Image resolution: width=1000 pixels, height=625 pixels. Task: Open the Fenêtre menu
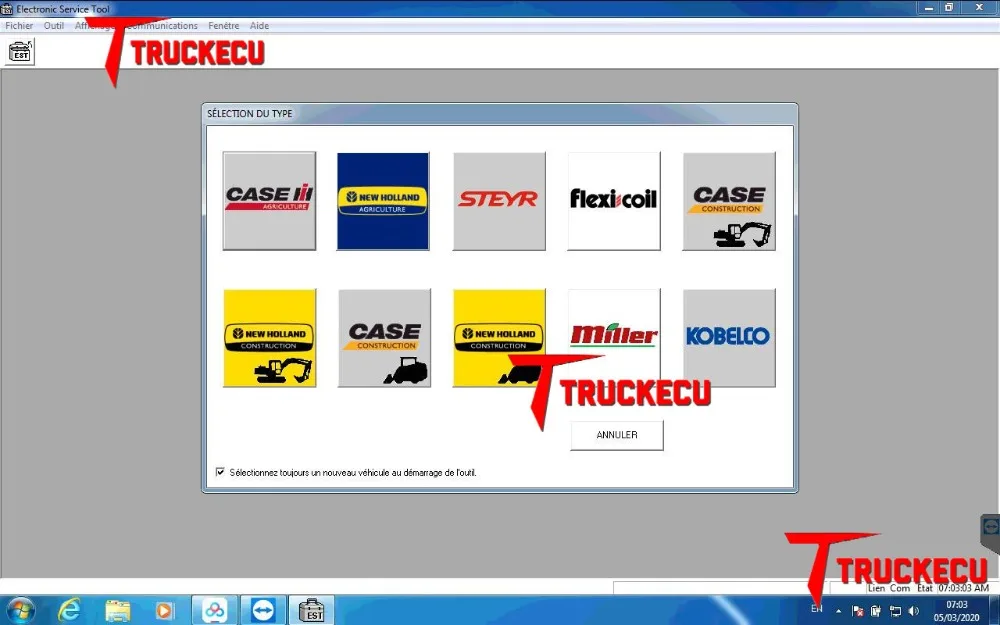(x=223, y=26)
